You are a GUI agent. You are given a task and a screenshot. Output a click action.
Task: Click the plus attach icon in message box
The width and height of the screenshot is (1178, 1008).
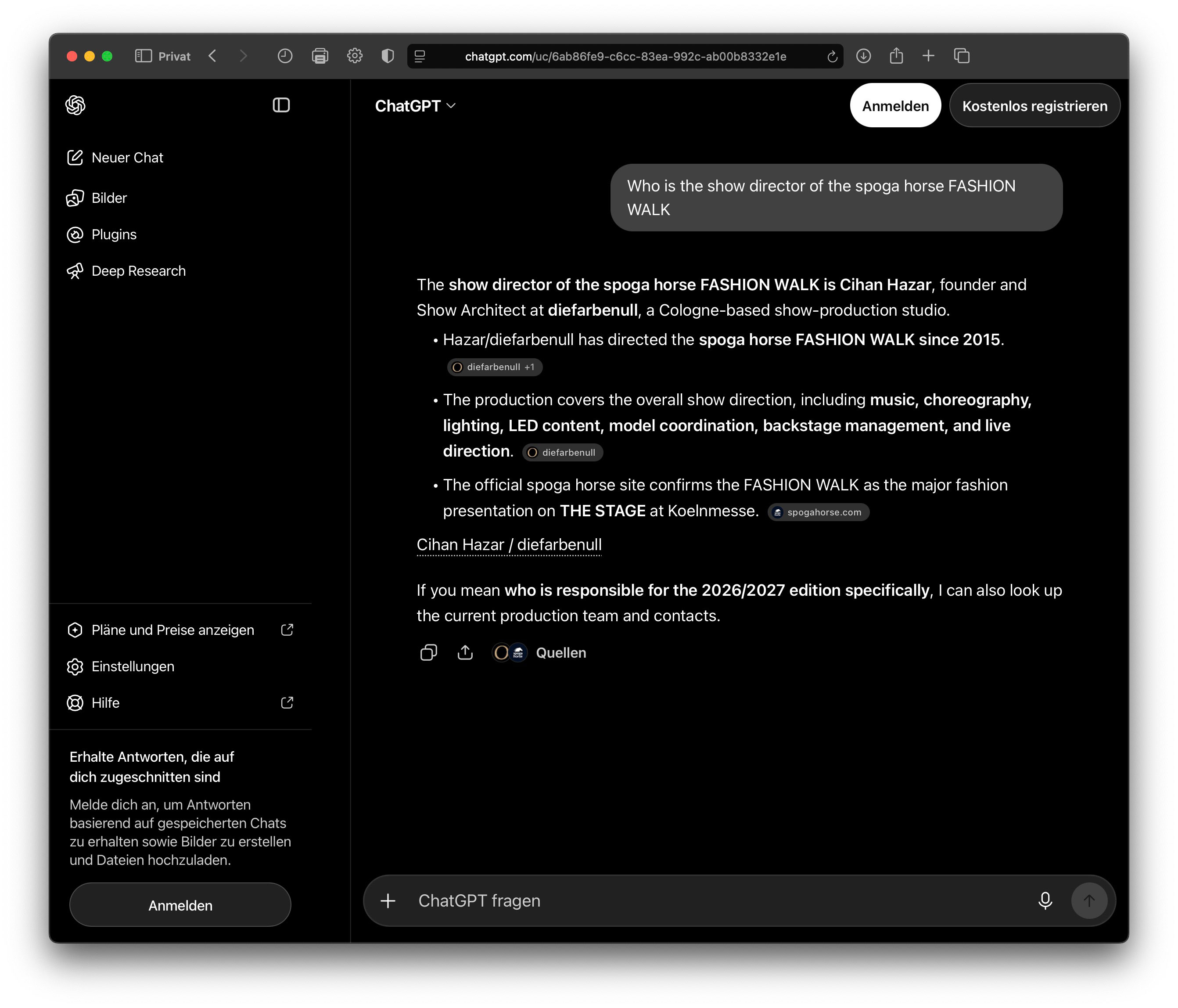click(x=388, y=900)
